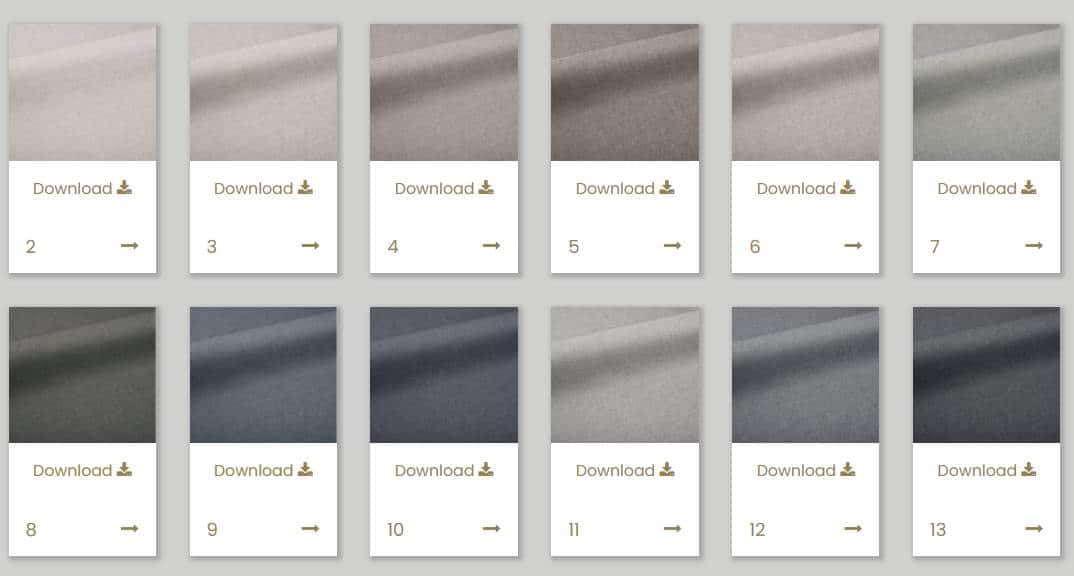Image resolution: width=1074 pixels, height=576 pixels.
Task: Open fabric 3 via its arrow
Action: click(310, 245)
